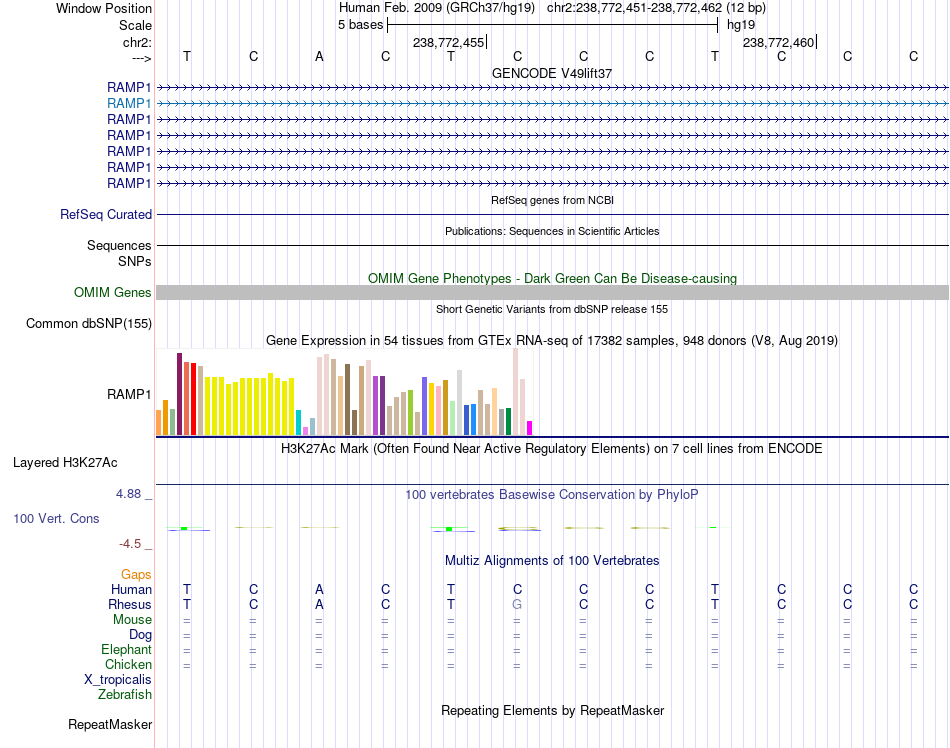Click 'Human Feb. 2009 (GRCh37/hg19)' assembly text
Image resolution: width=950 pixels, height=748 pixels.
[437, 8]
